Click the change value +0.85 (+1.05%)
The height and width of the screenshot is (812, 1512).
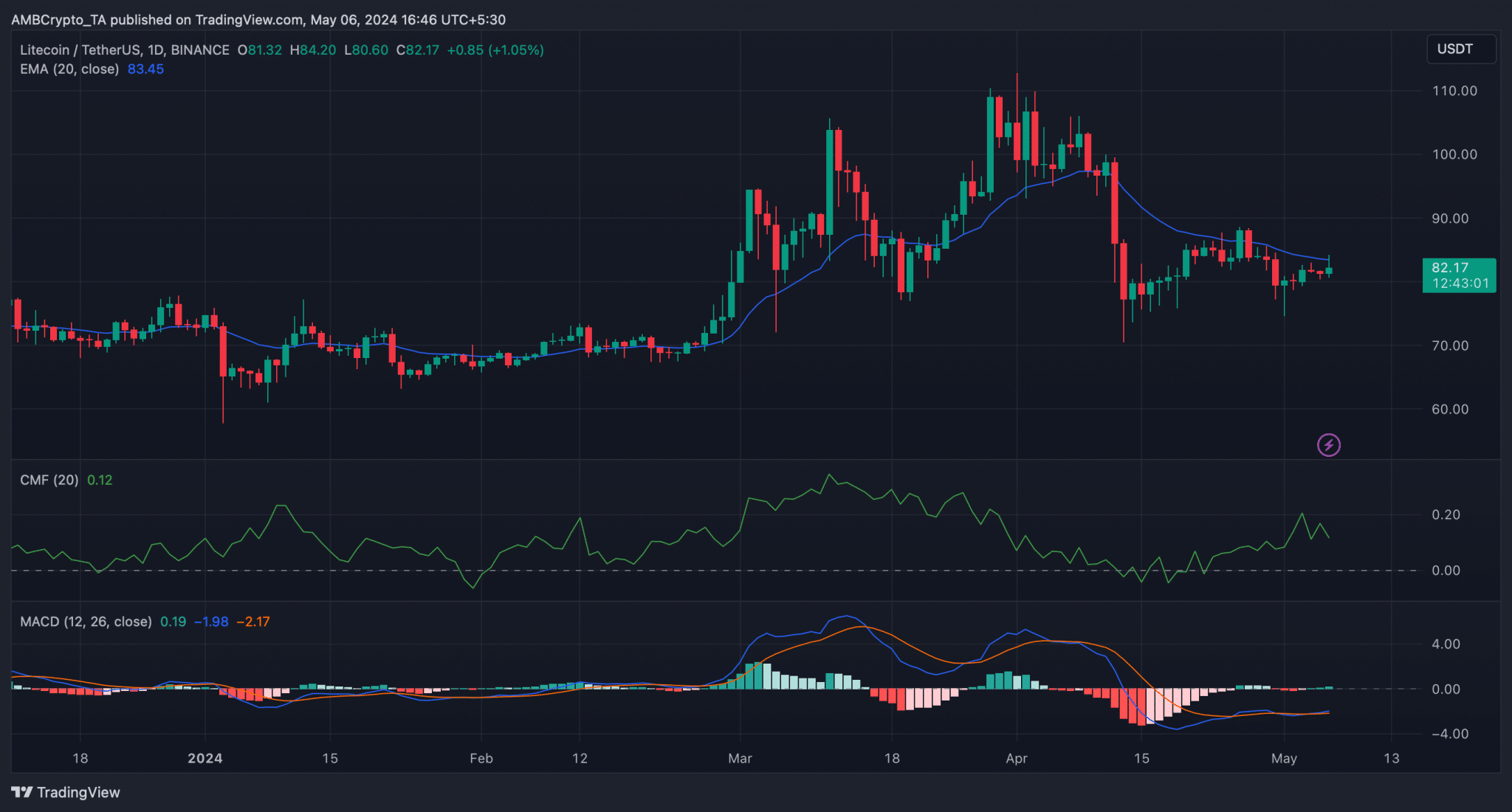click(x=495, y=49)
